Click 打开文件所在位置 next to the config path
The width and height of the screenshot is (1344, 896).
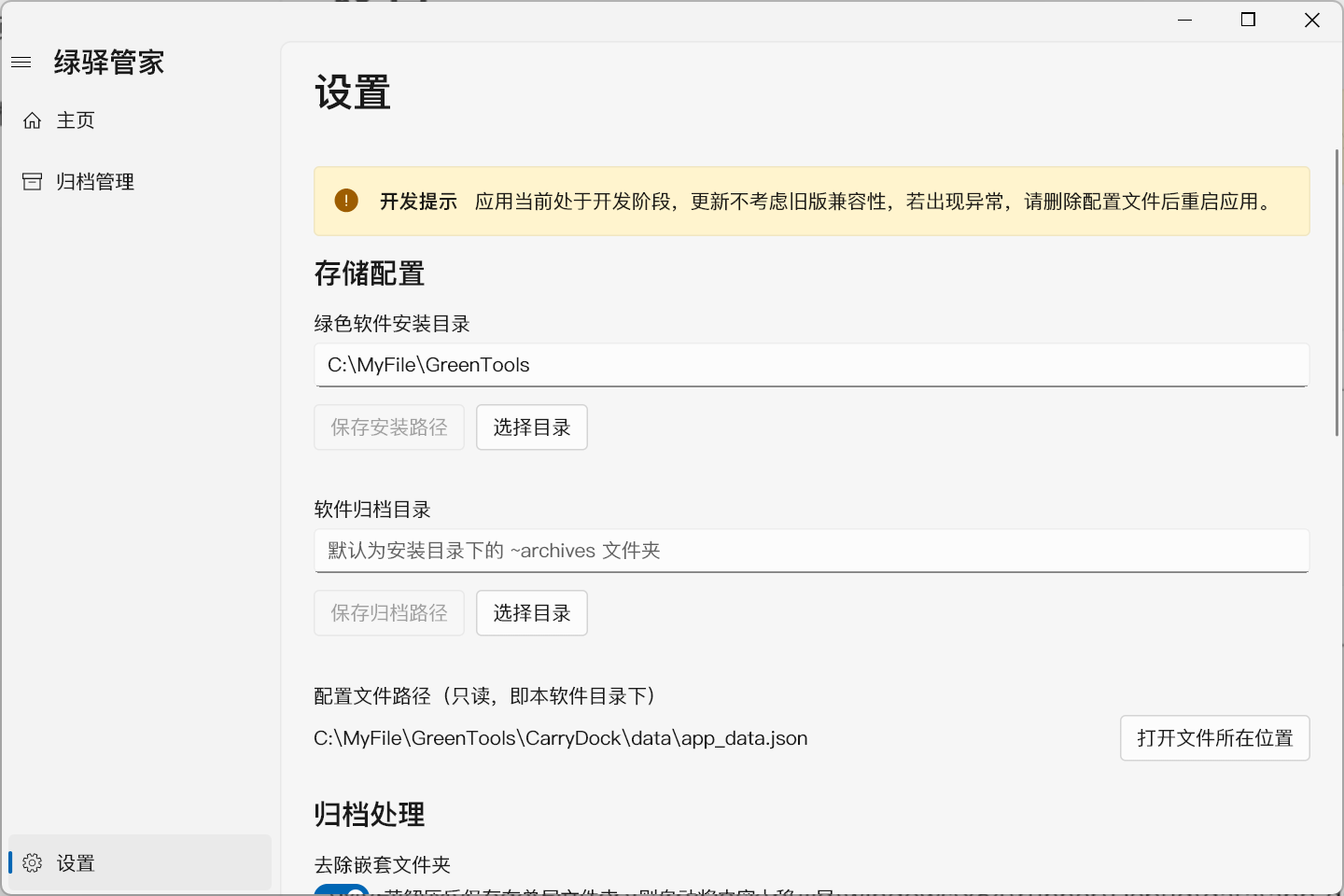[x=1214, y=737]
